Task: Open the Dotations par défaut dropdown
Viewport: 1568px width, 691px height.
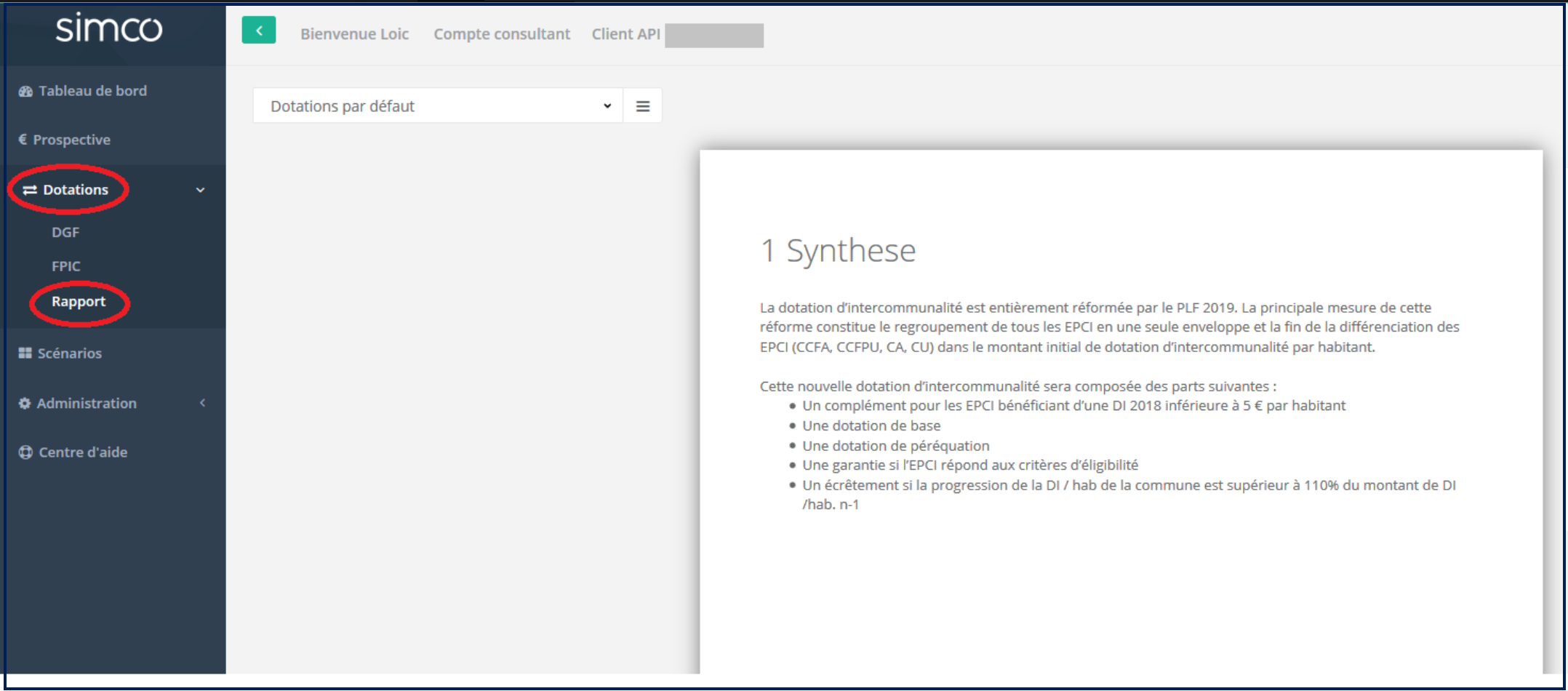Action: [438, 106]
